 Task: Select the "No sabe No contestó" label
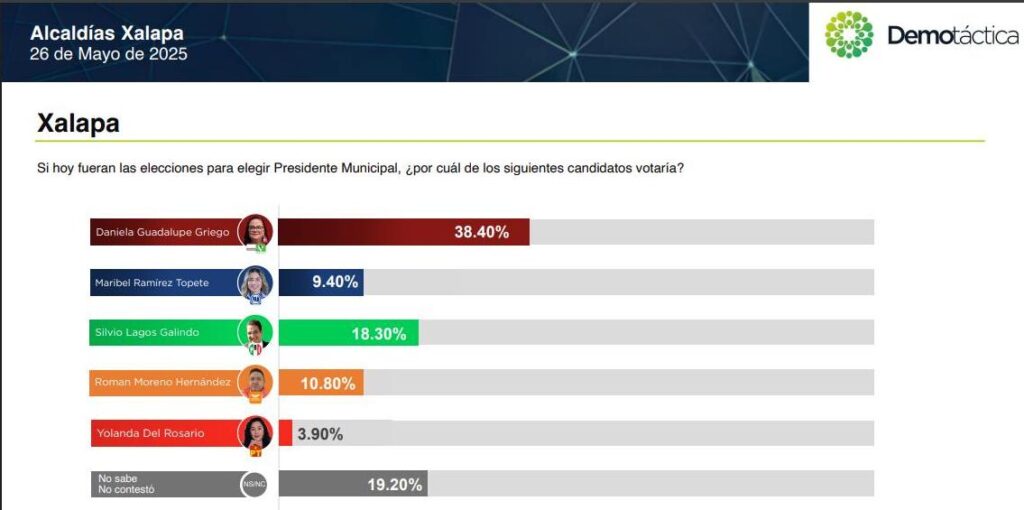(126, 484)
